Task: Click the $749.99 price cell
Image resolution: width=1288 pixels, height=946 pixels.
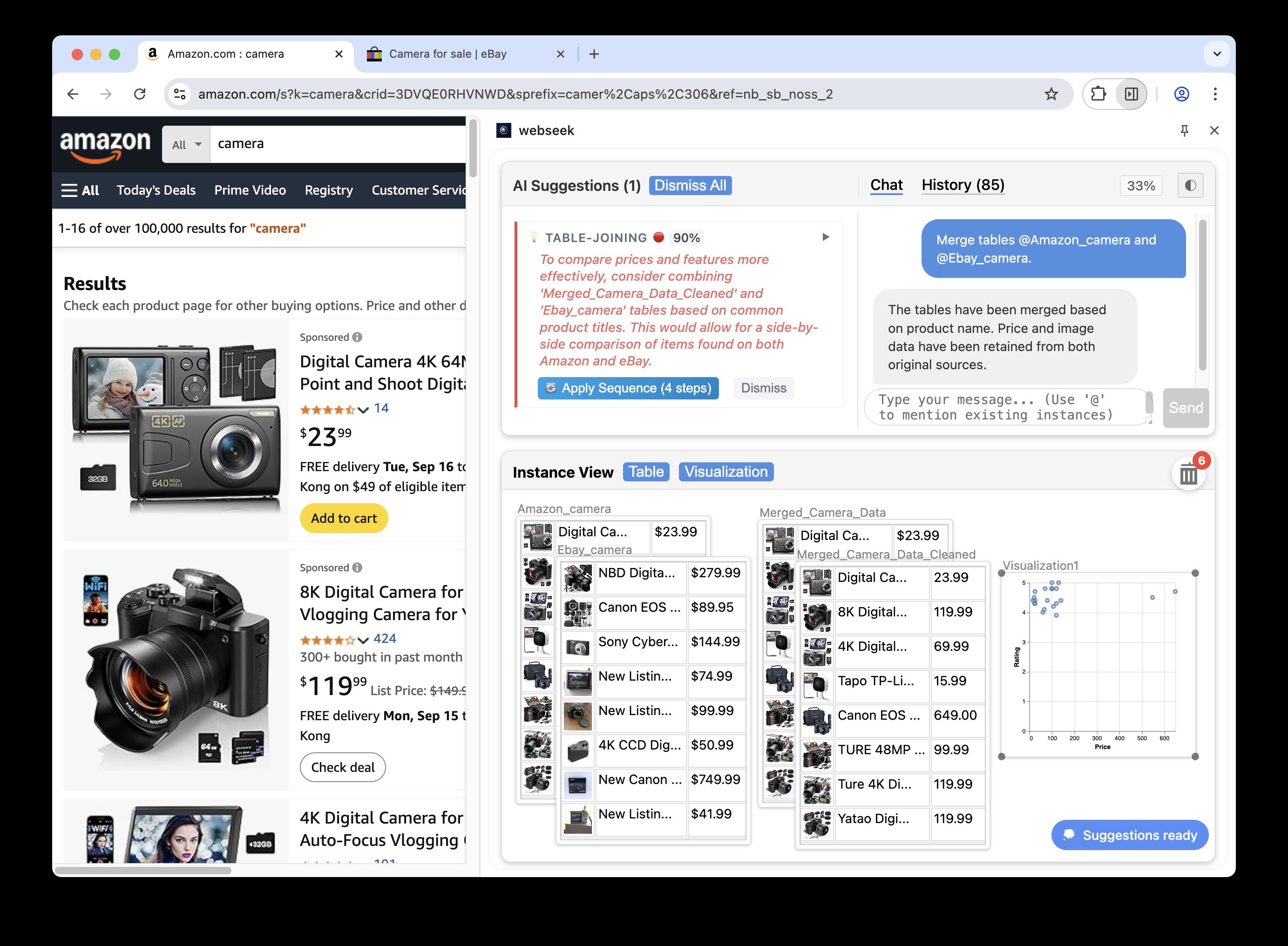Action: pyautogui.click(x=716, y=785)
